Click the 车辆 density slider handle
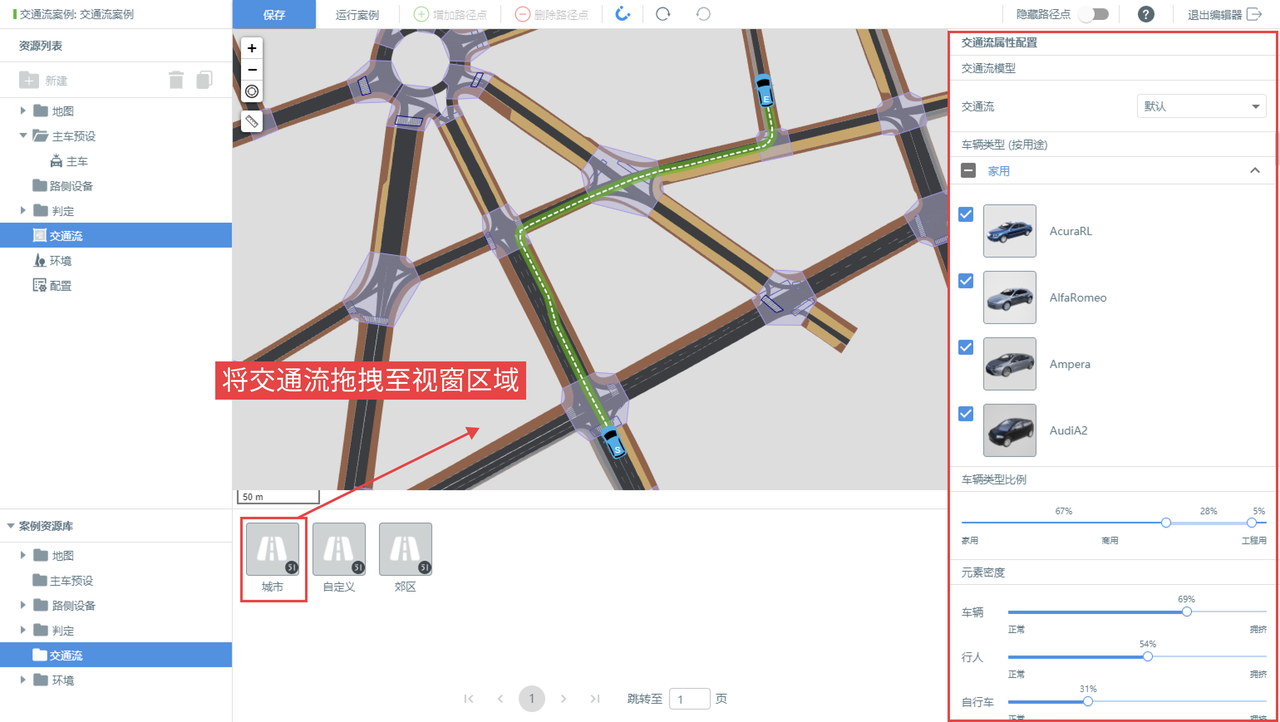Image resolution: width=1280 pixels, height=722 pixels. pos(1186,612)
